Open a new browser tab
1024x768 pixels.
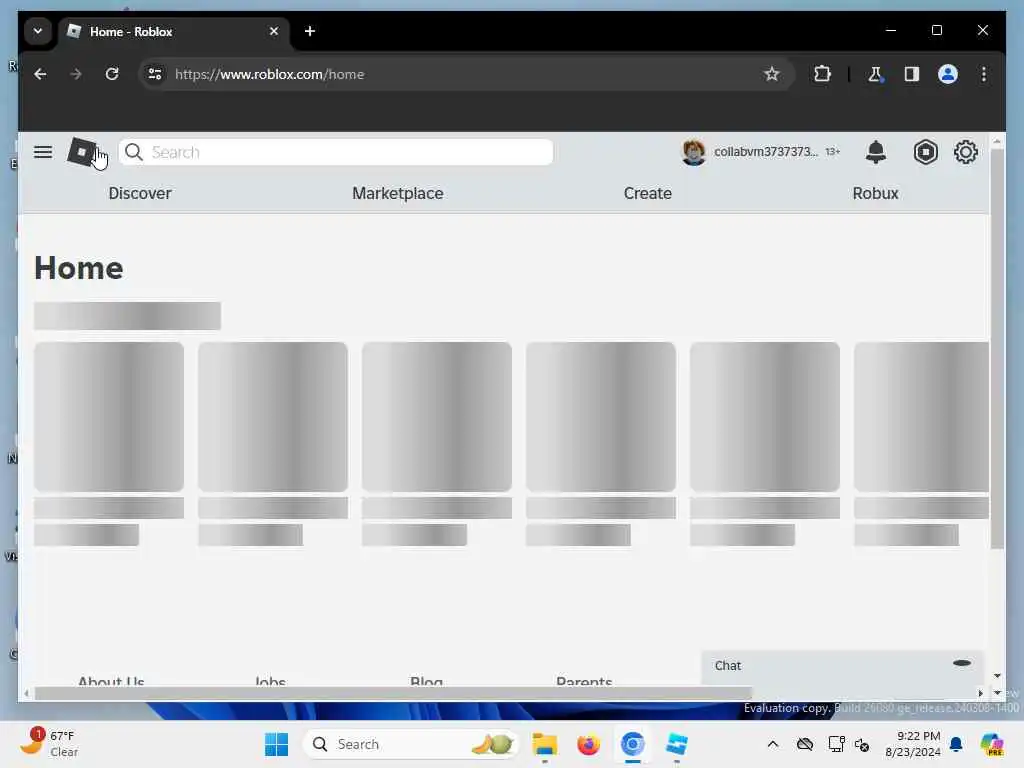tap(310, 31)
